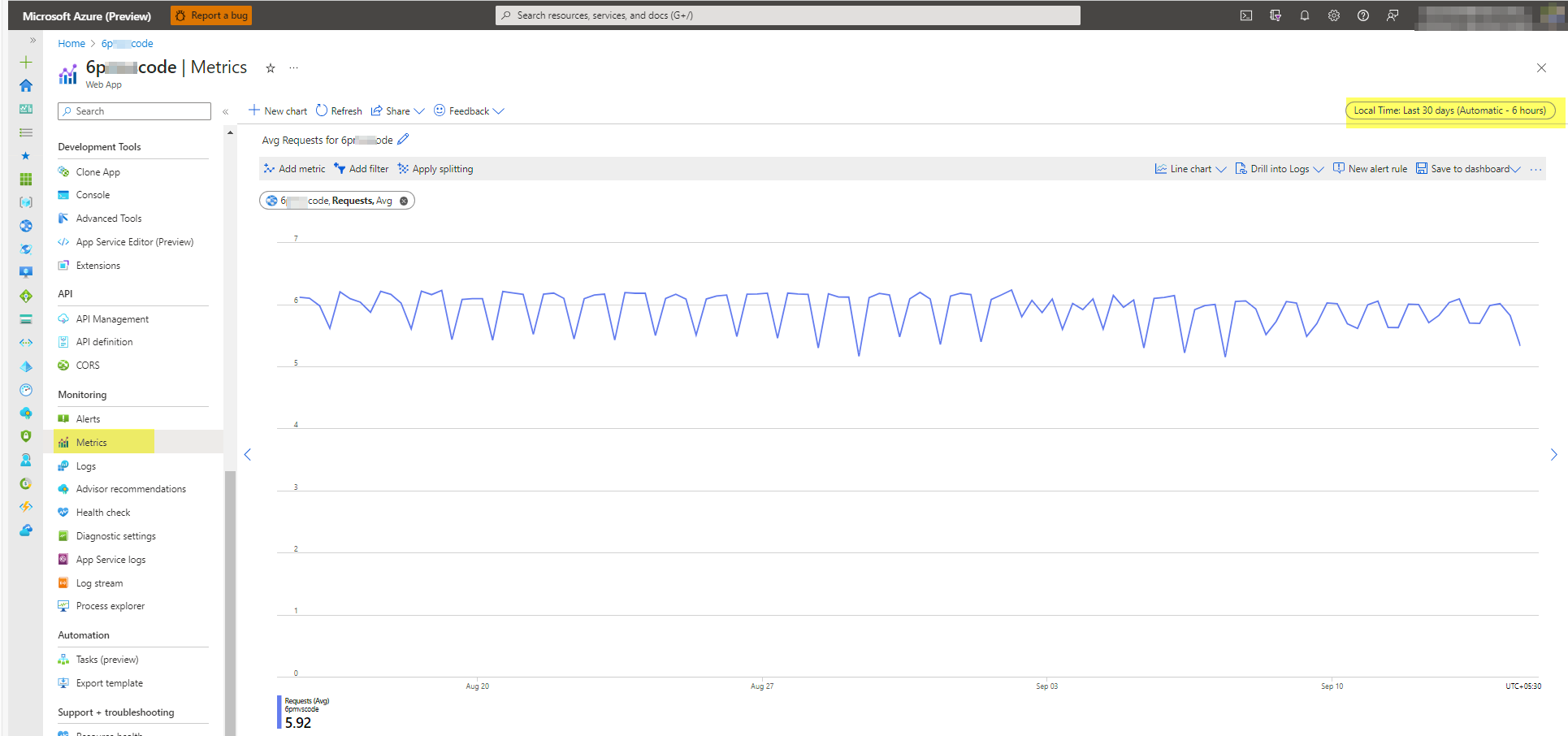
Task: Open the top-bar feedback person icon
Action: 1393,15
